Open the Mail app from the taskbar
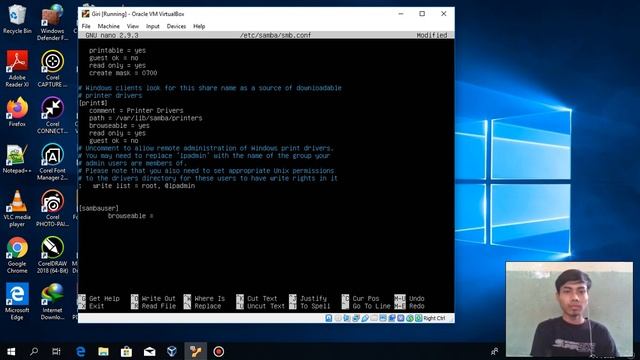This screenshot has width=640, height=360. [149, 351]
